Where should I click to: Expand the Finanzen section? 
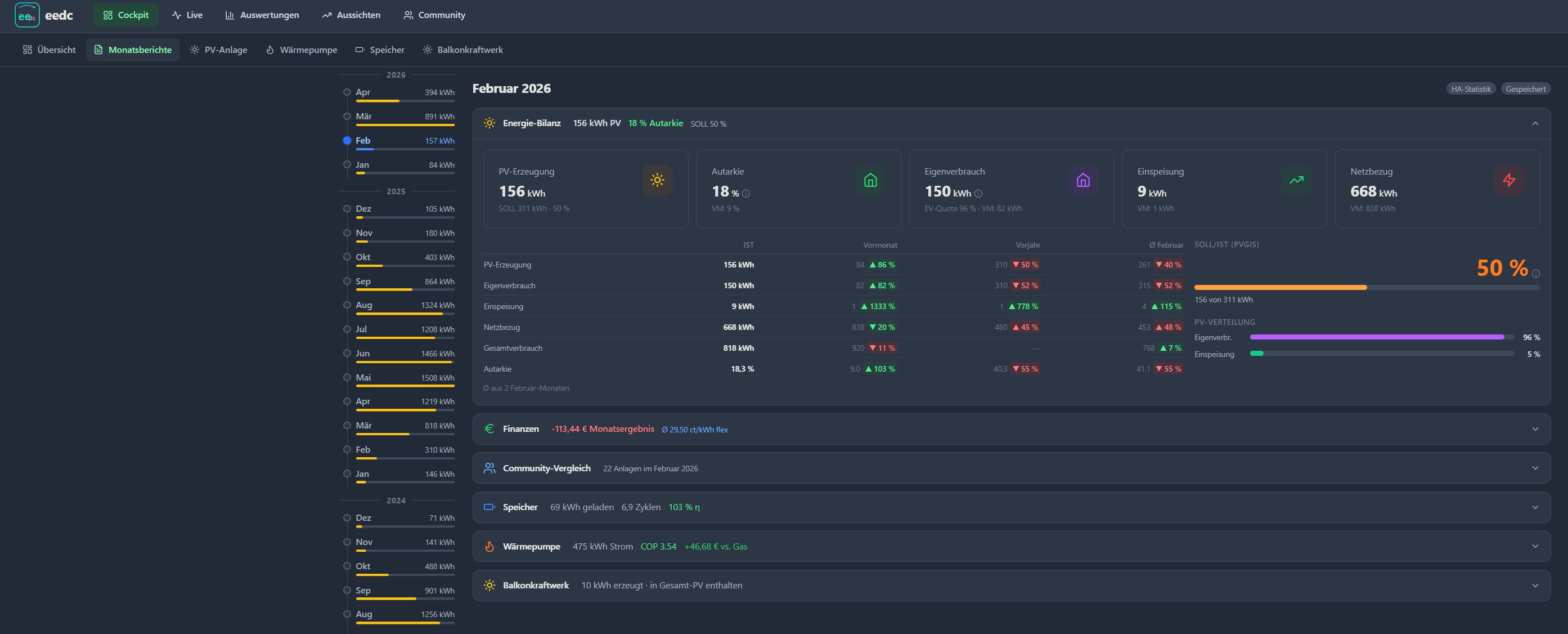[1534, 428]
